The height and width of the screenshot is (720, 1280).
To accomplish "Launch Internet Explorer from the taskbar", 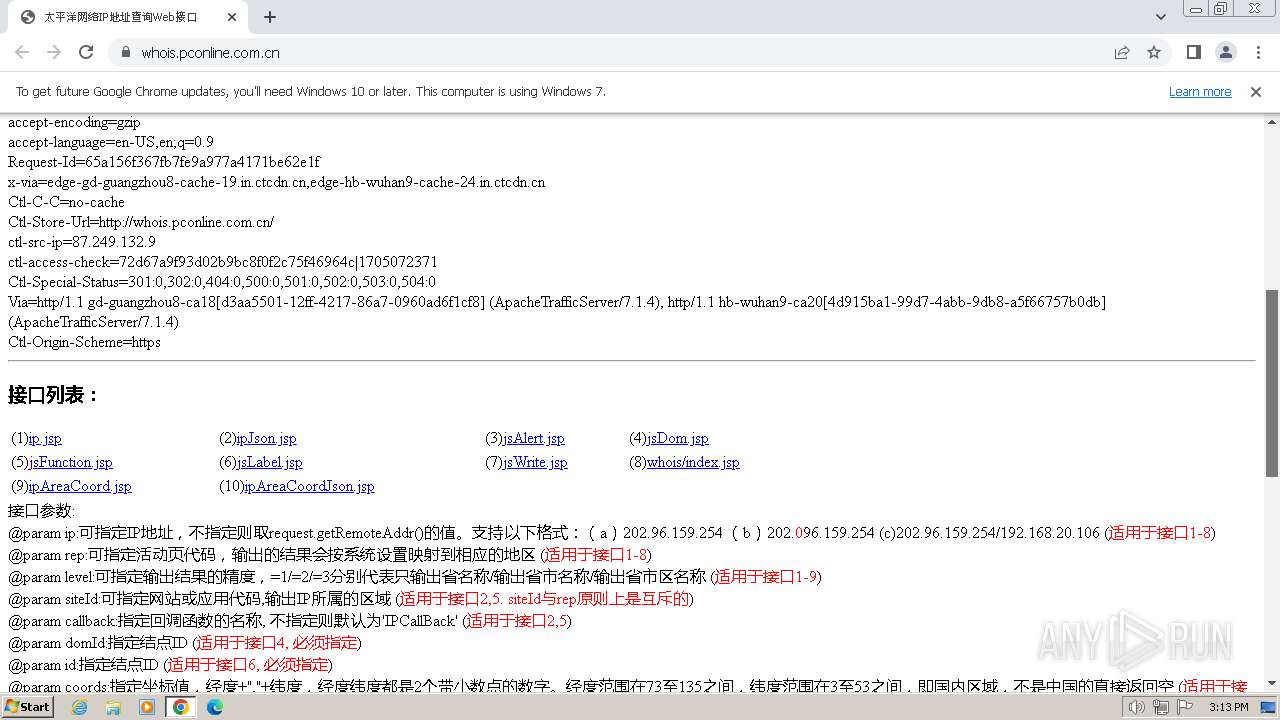I will (79, 707).
